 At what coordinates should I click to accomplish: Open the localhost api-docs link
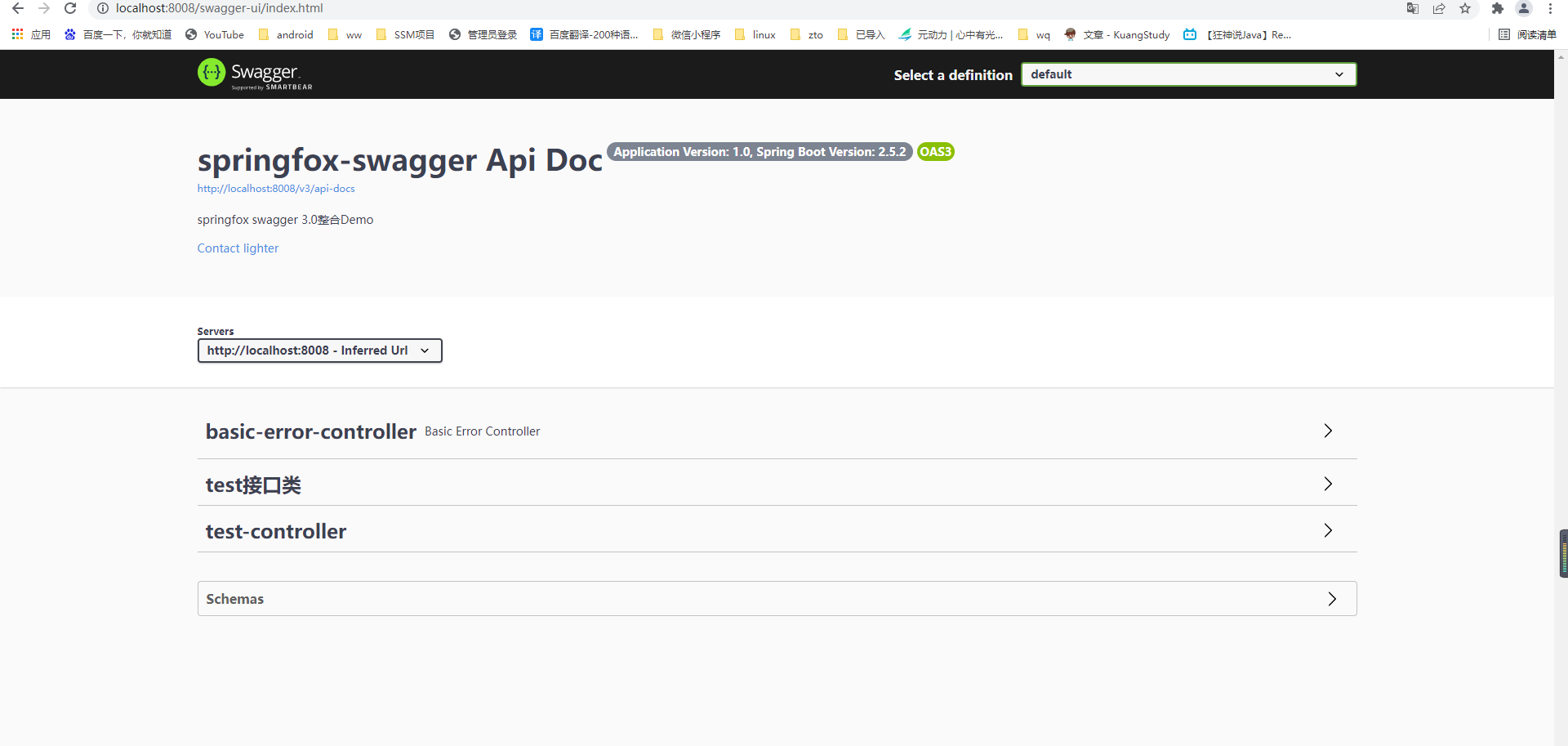click(x=275, y=188)
